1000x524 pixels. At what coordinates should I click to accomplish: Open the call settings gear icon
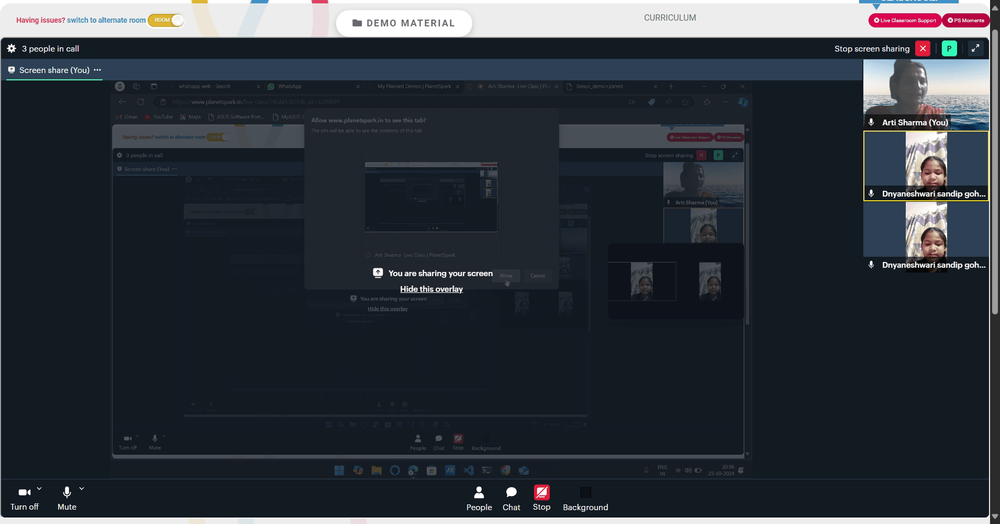11,48
